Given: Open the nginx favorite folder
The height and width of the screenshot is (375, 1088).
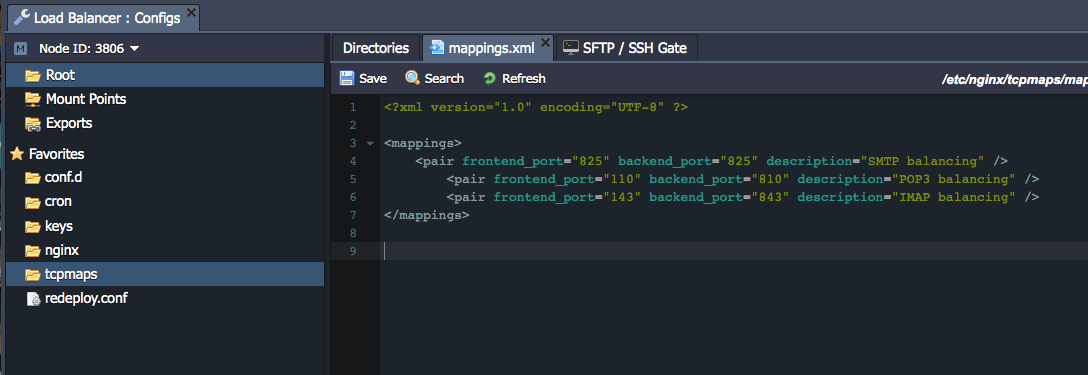Looking at the screenshot, I should pyautogui.click(x=62, y=250).
